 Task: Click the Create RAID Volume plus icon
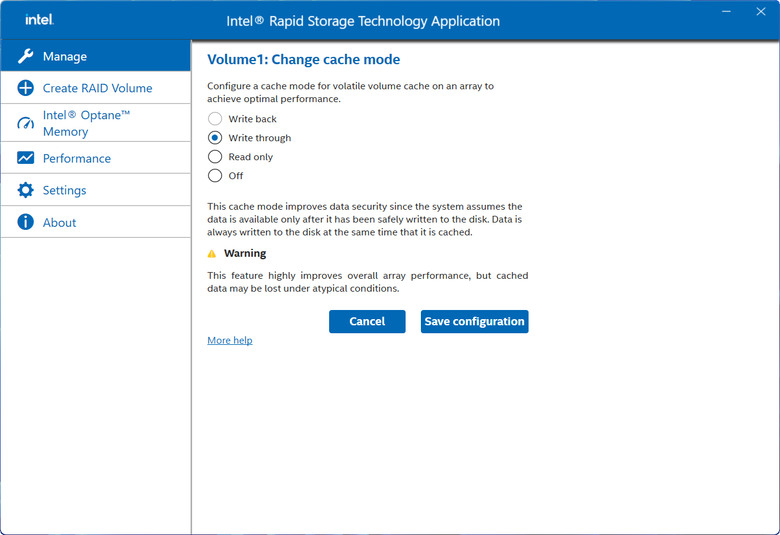click(25, 88)
